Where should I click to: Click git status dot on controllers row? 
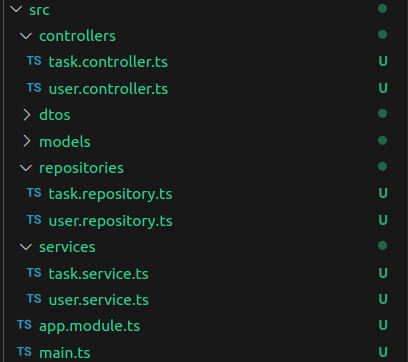[x=382, y=34]
